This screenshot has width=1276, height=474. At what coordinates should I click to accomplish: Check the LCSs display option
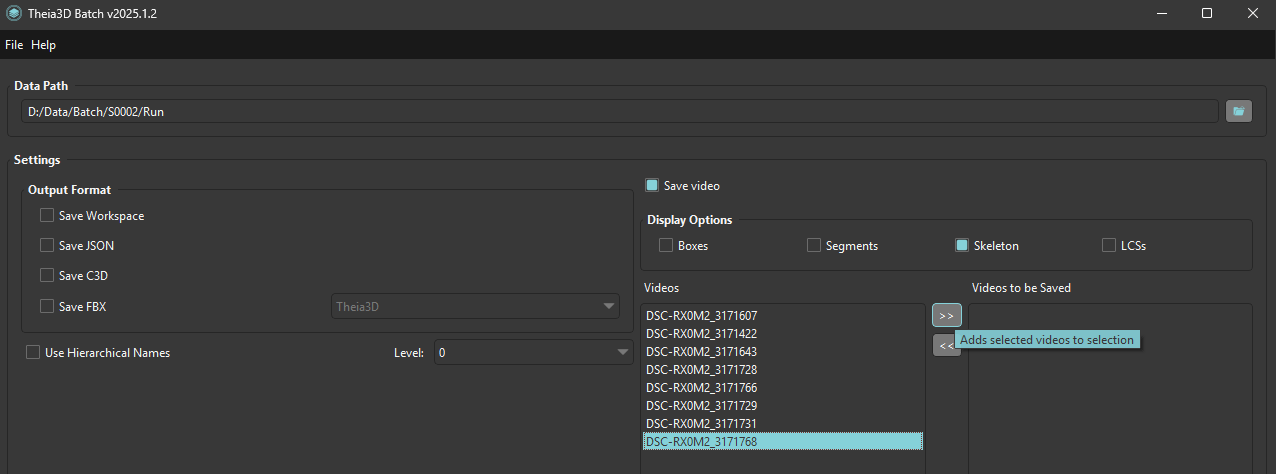coord(1109,245)
